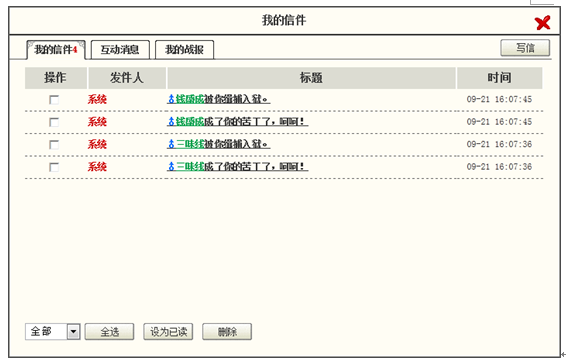Screen dimensions: 566x361
Task: Click the 写信 button
Action: 525,48
